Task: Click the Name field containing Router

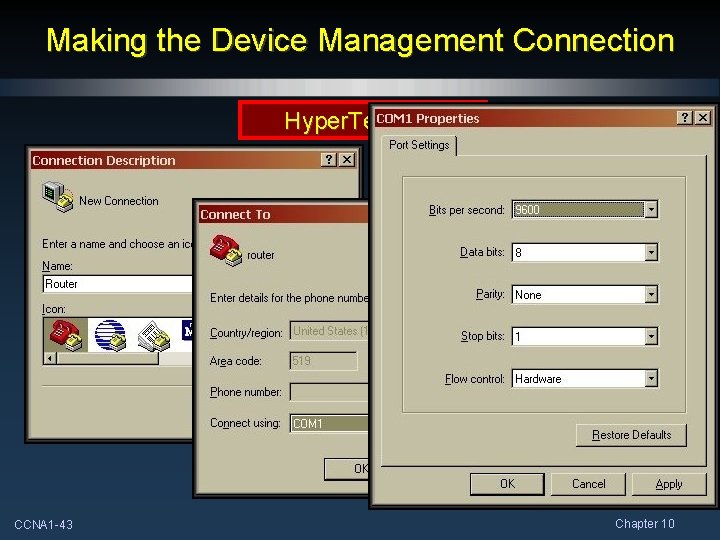Action: [x=118, y=284]
